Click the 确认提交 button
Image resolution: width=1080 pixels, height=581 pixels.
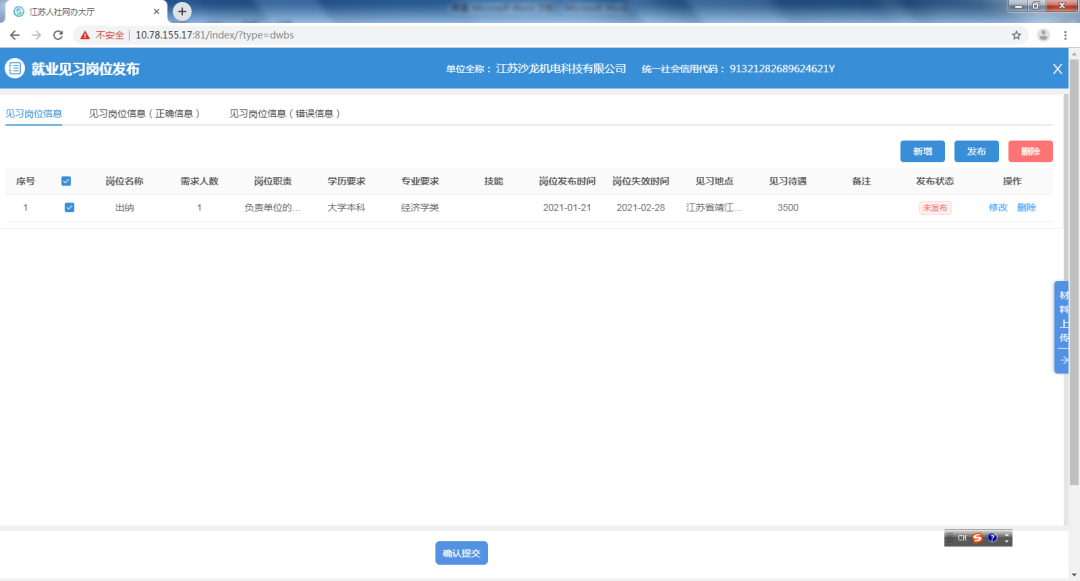coord(461,553)
